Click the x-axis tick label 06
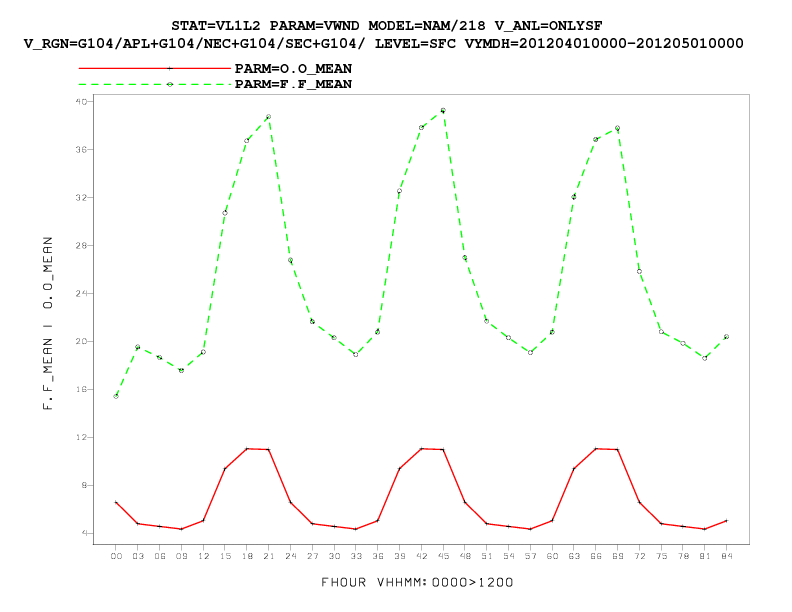The height and width of the screenshot is (612, 792). coord(160,556)
